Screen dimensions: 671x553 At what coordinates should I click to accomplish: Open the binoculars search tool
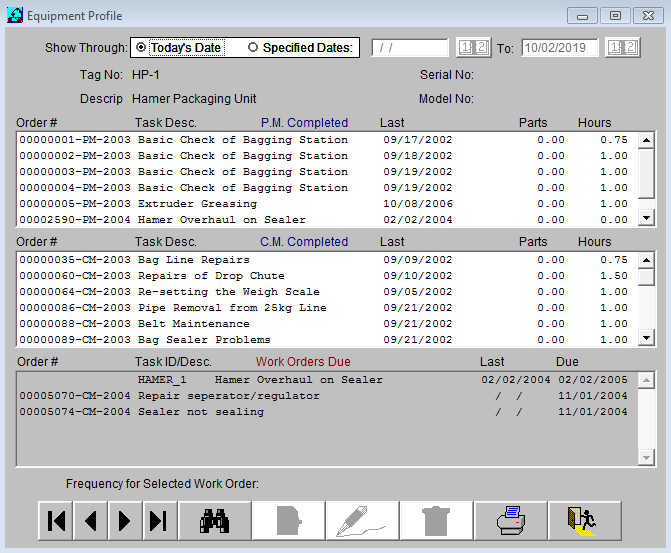pos(214,521)
